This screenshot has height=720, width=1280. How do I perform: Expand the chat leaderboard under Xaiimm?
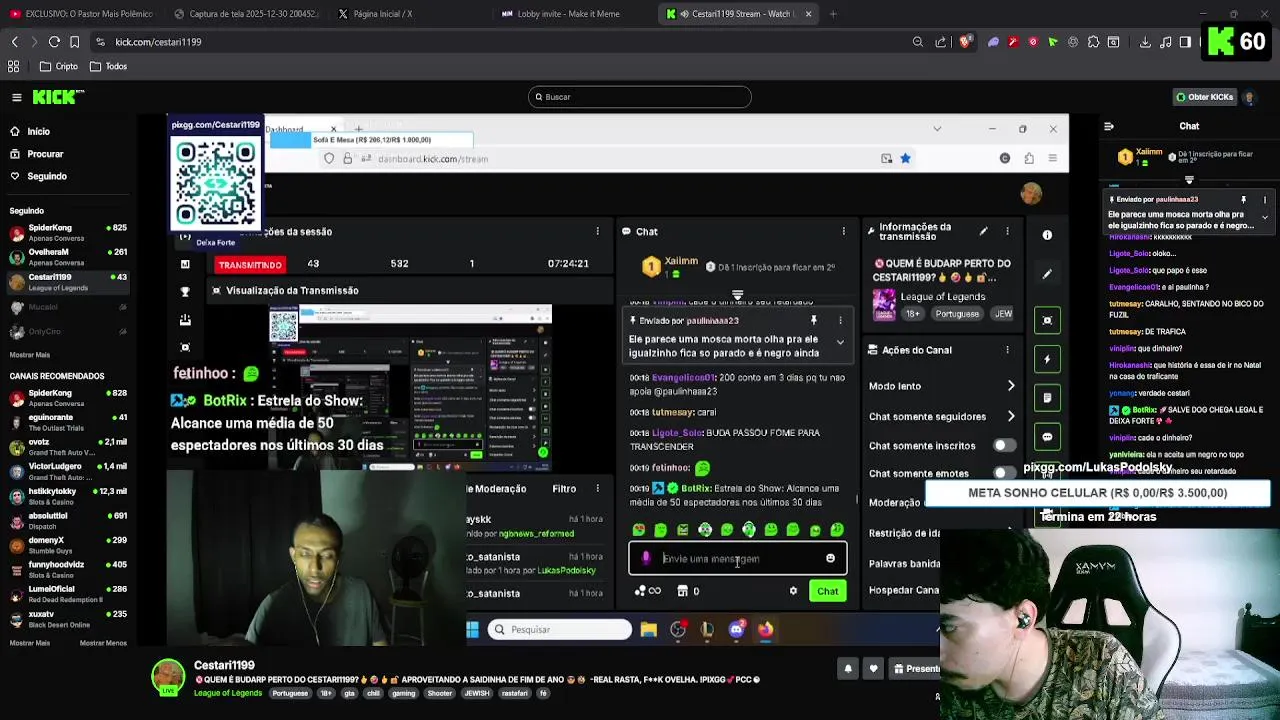coord(1189,180)
